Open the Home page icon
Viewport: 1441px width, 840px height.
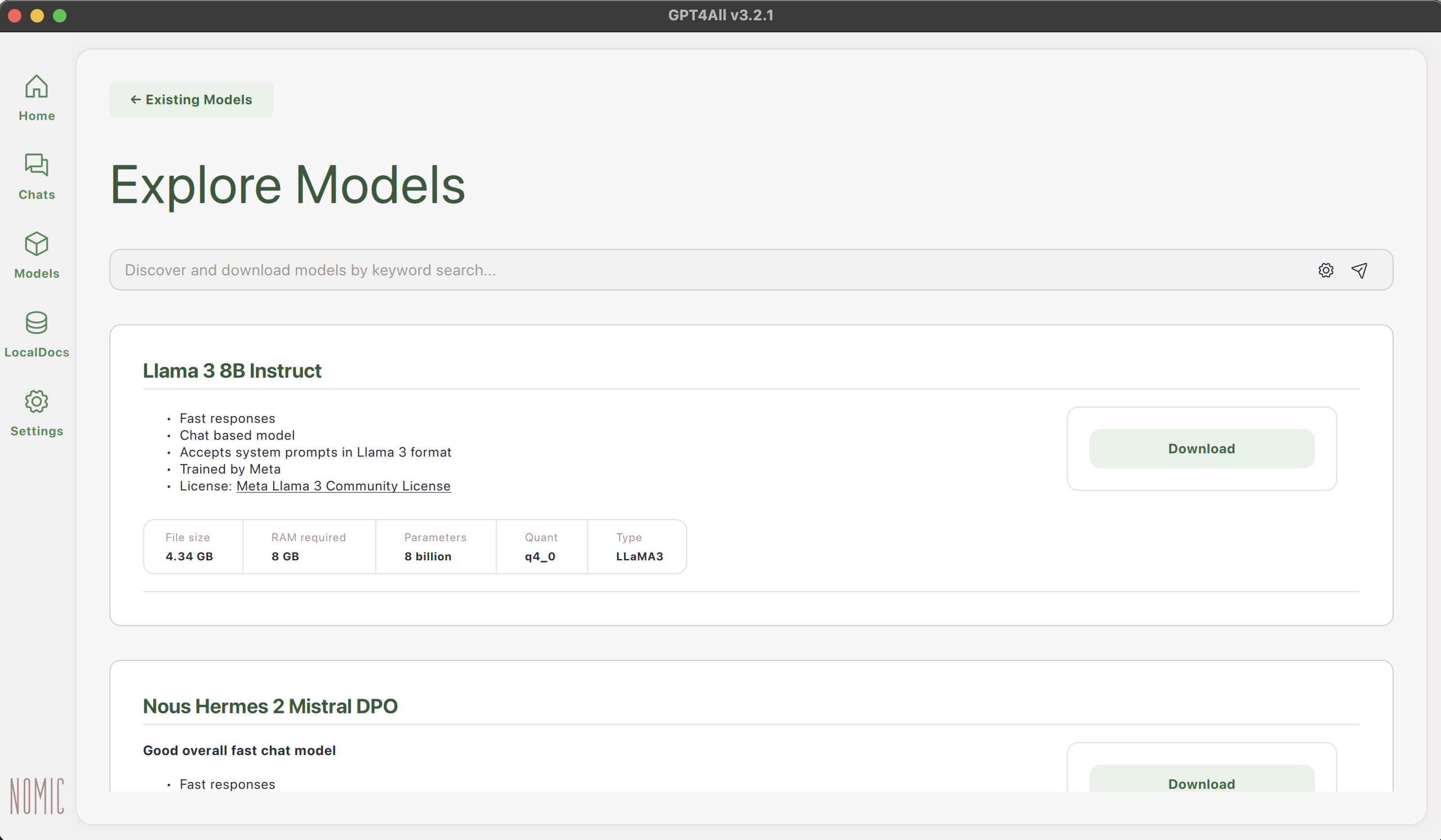[37, 87]
